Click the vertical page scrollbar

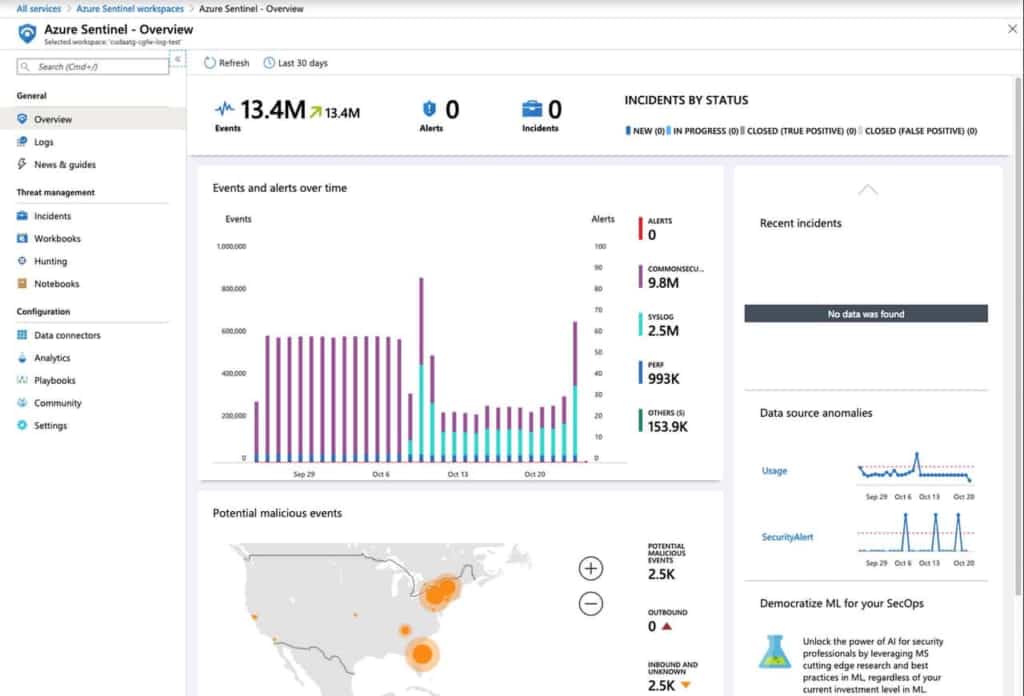point(1018,336)
